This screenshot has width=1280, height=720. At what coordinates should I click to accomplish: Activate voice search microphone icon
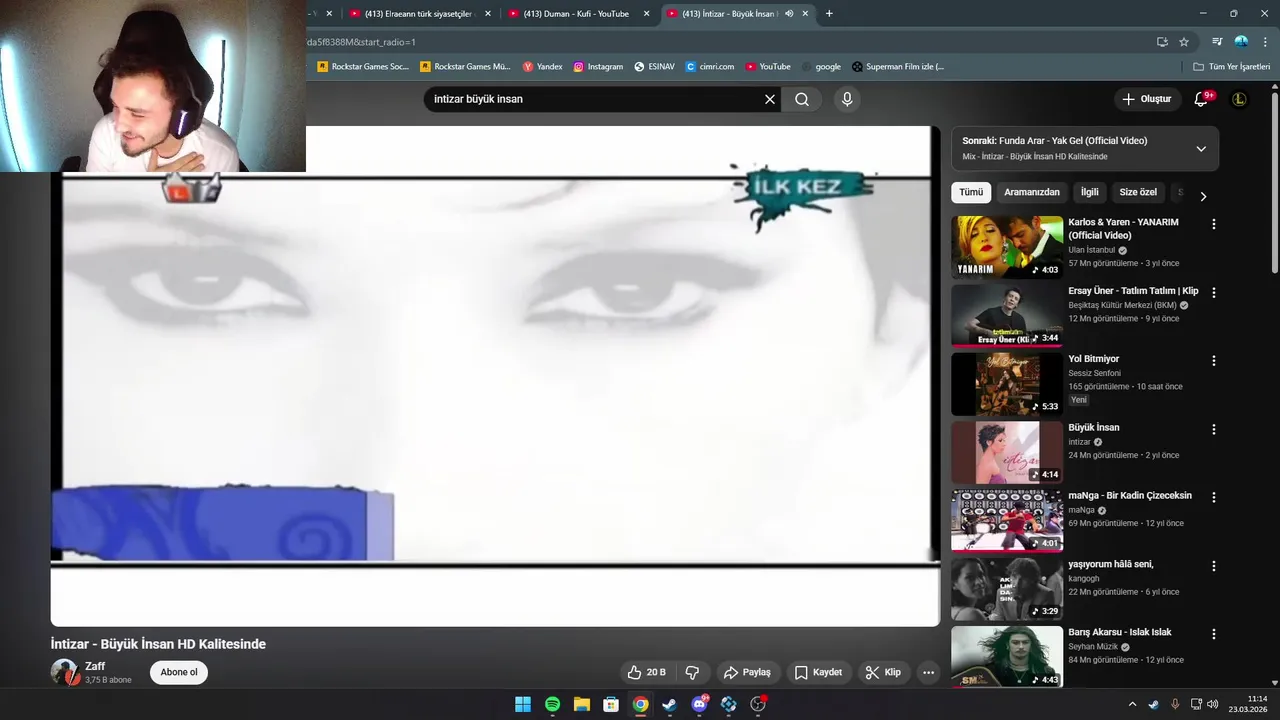847,99
